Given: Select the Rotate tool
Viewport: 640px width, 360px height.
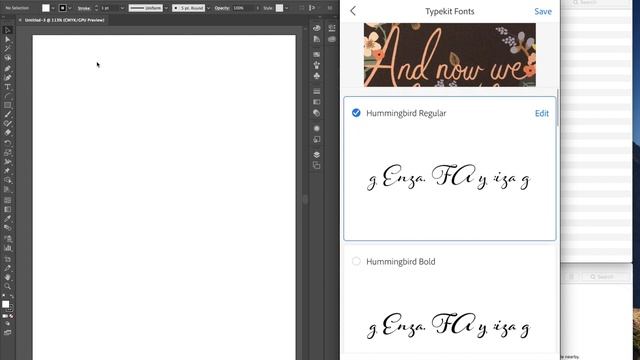Looking at the screenshot, I should (x=7, y=143).
